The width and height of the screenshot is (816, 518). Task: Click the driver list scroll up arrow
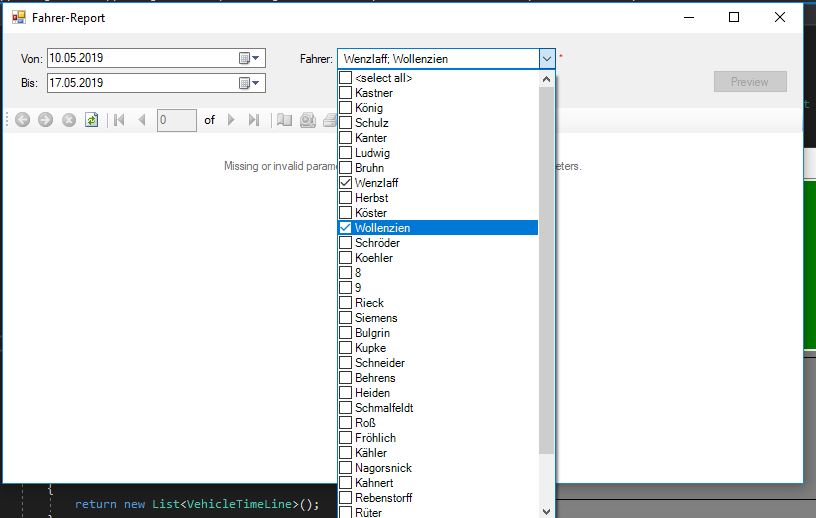(x=546, y=79)
